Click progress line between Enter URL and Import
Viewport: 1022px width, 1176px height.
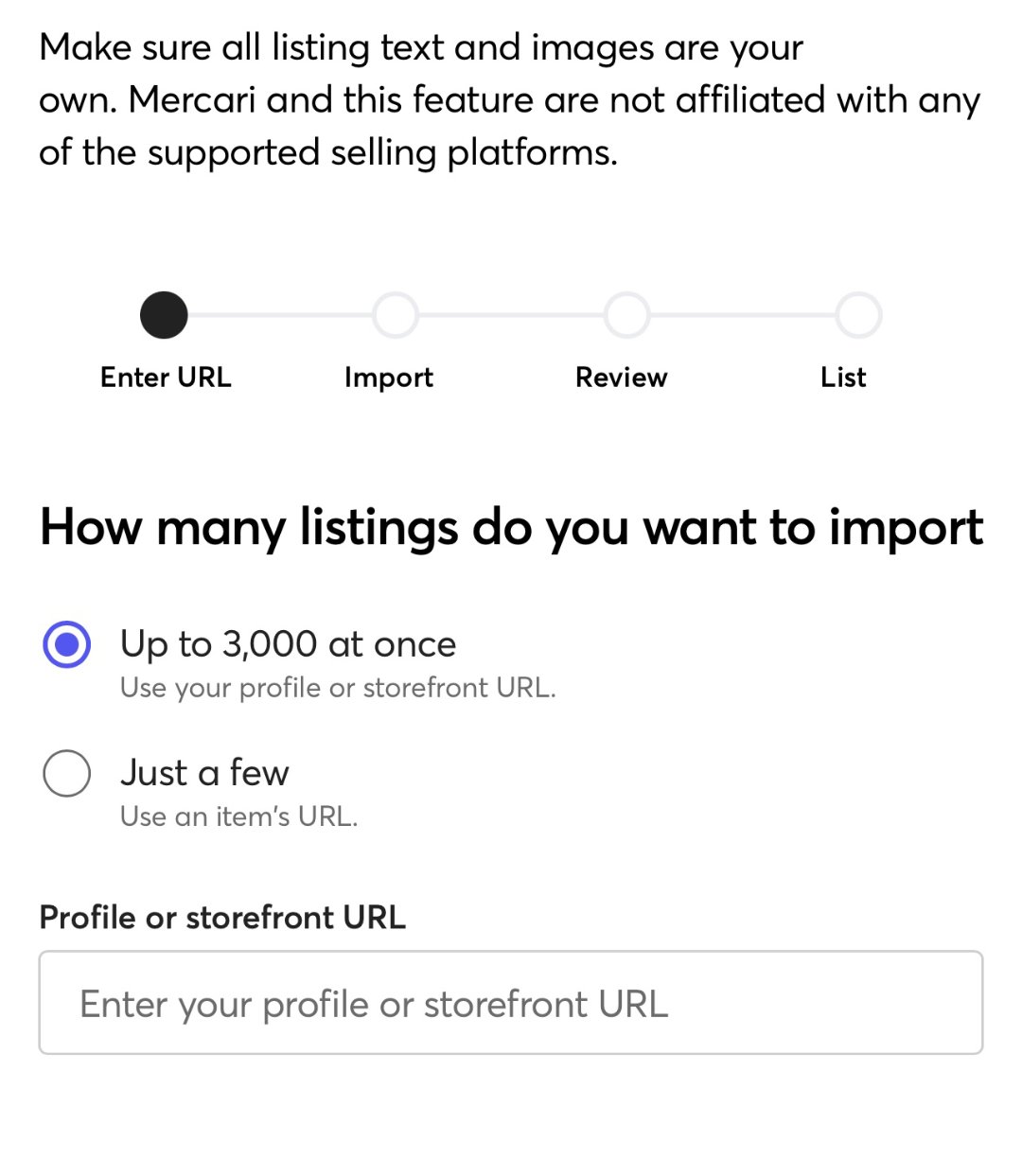(280, 315)
